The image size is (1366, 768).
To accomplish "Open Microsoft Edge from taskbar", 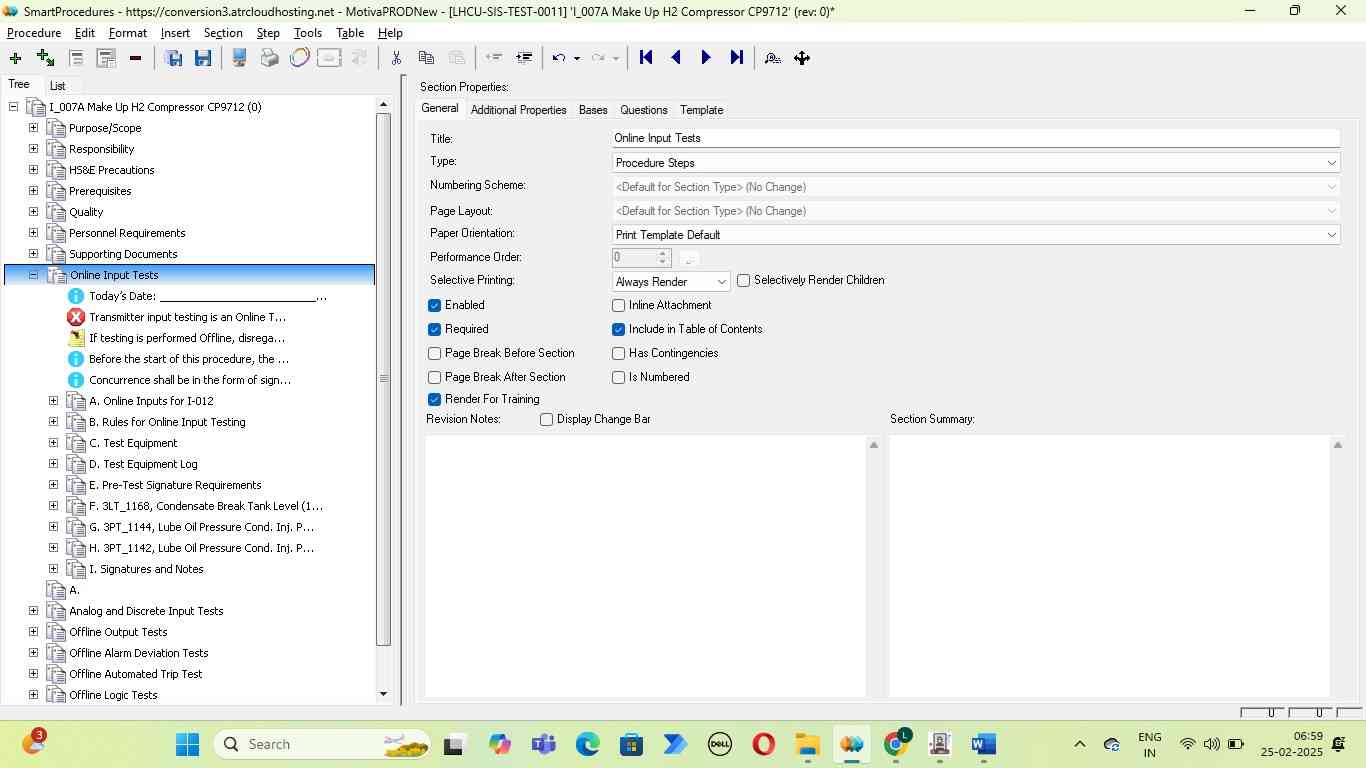I will click(x=587, y=744).
